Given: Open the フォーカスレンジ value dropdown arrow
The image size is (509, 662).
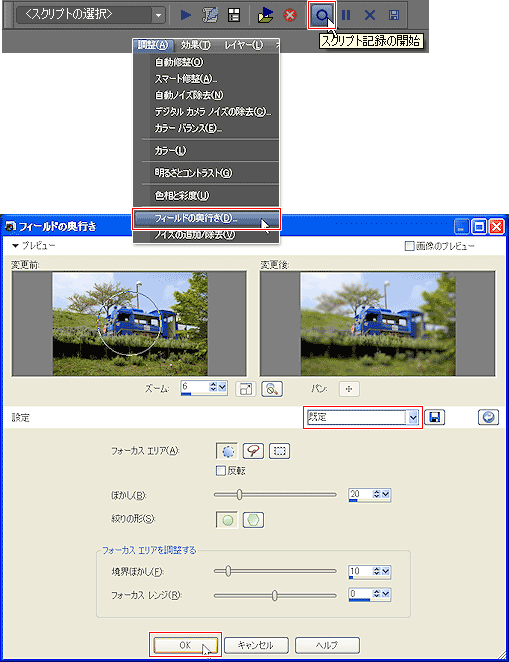Looking at the screenshot, I should pyautogui.click(x=385, y=594).
